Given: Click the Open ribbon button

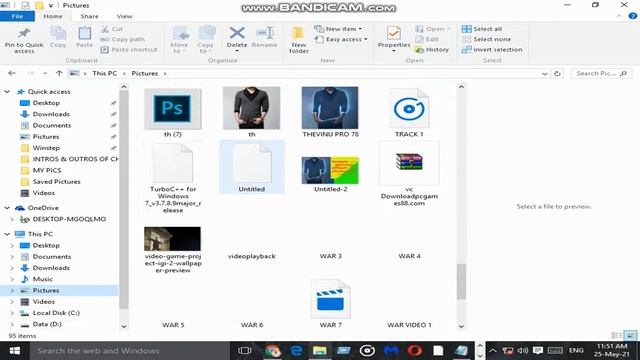Looking at the screenshot, I should (432, 29).
